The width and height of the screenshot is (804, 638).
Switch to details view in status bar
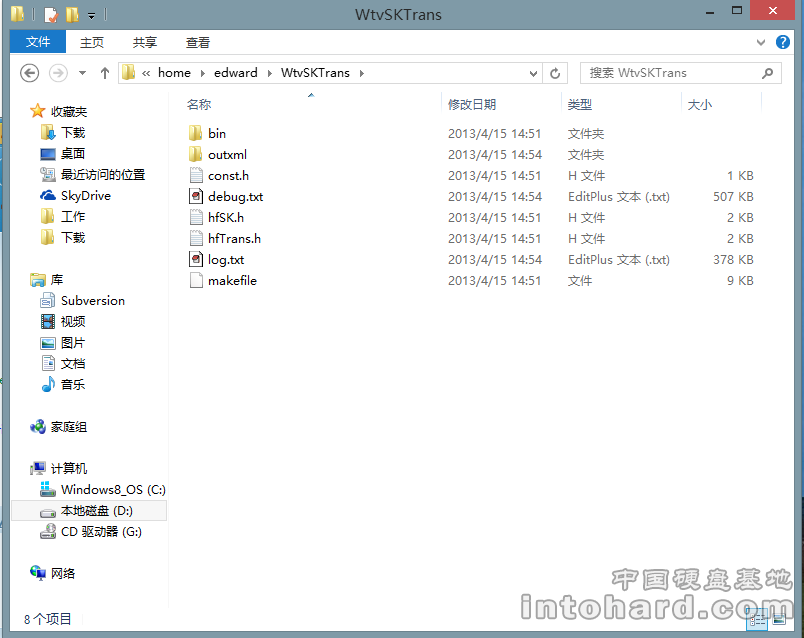(x=758, y=620)
